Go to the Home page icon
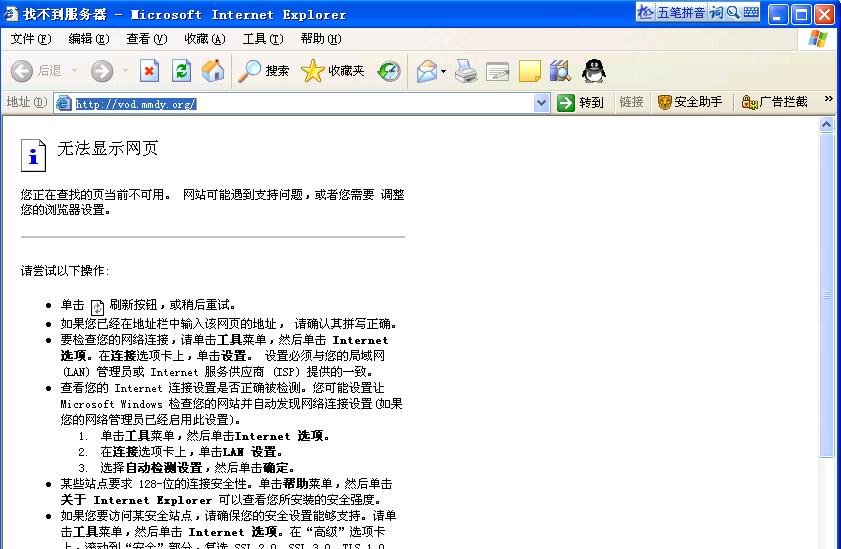The width and height of the screenshot is (841, 549). (x=213, y=71)
